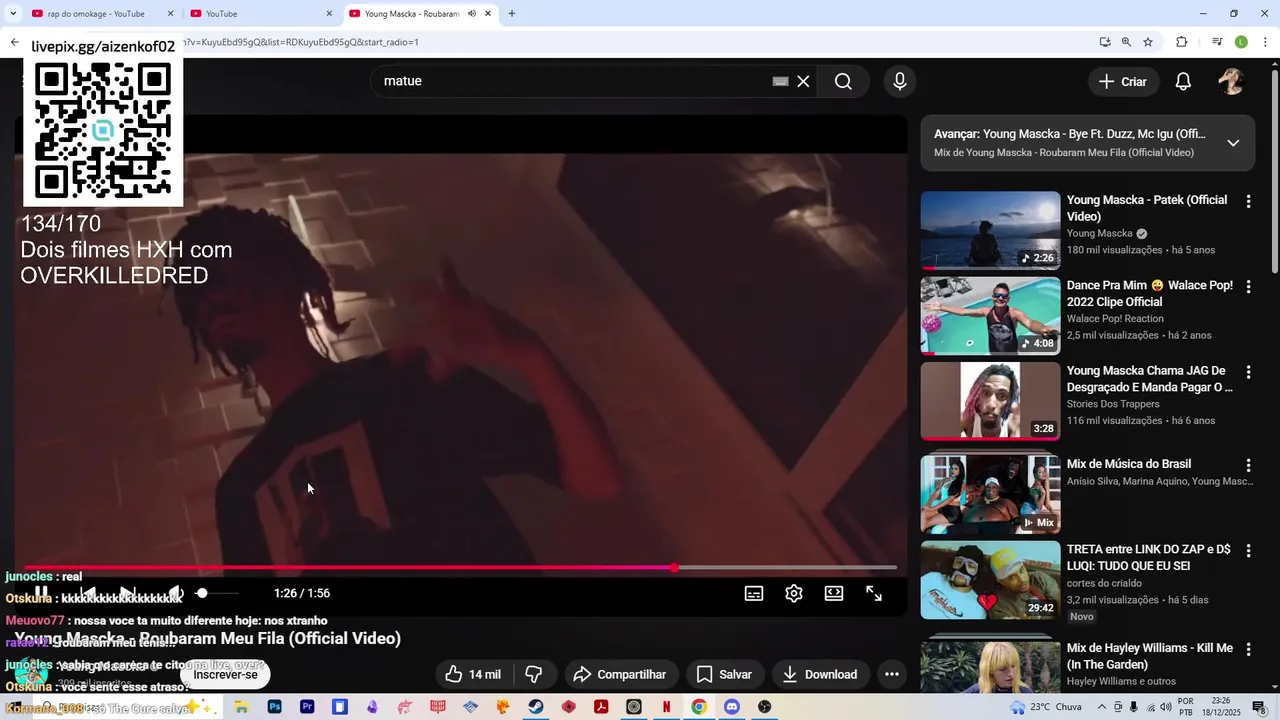
Task: Toggle theater mode in the player
Action: [x=834, y=593]
